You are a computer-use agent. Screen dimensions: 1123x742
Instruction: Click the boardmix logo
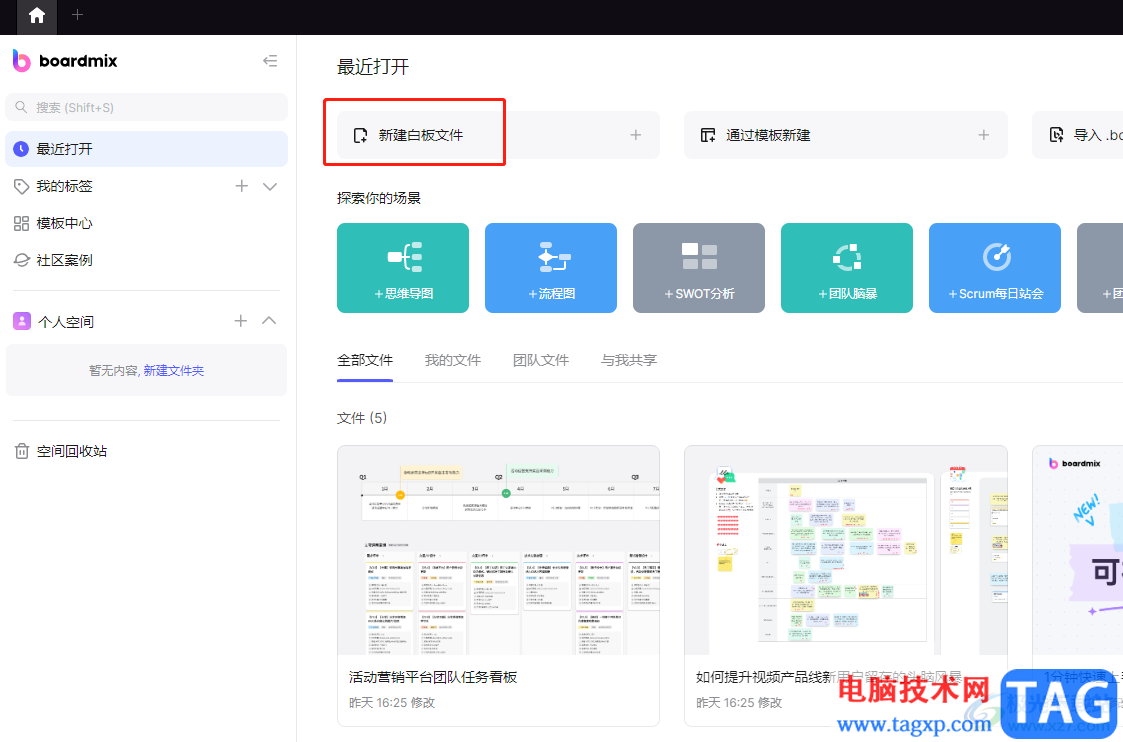click(x=65, y=61)
